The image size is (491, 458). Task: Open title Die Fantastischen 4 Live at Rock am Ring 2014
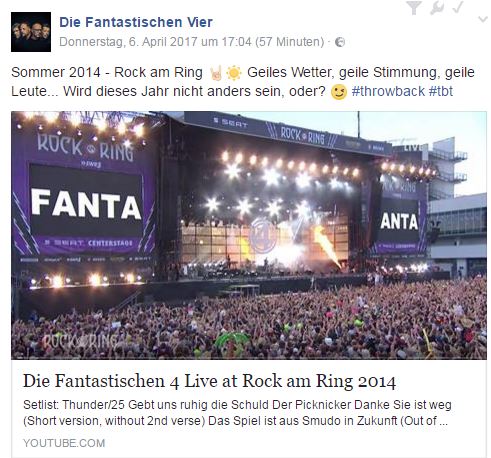[x=209, y=381]
